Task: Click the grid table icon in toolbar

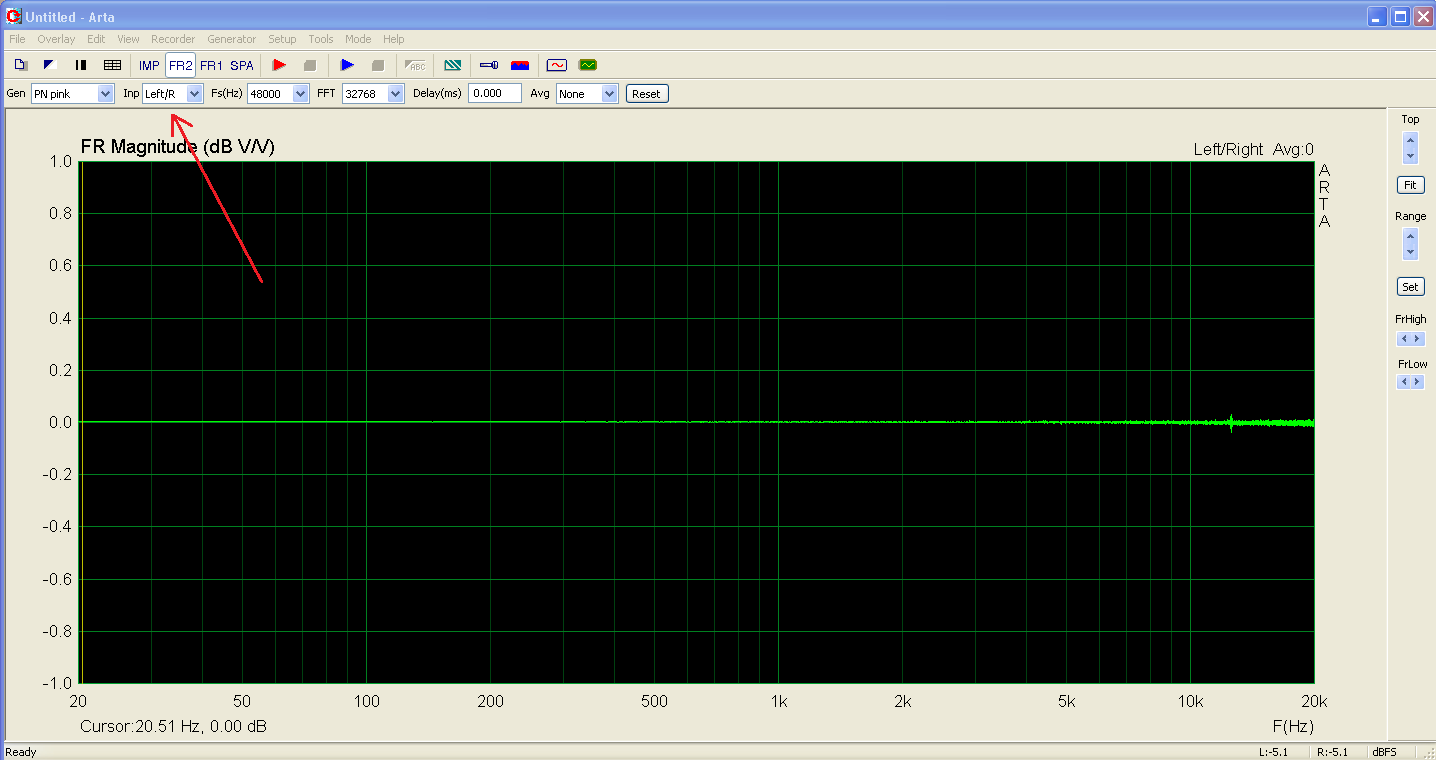Action: point(112,65)
